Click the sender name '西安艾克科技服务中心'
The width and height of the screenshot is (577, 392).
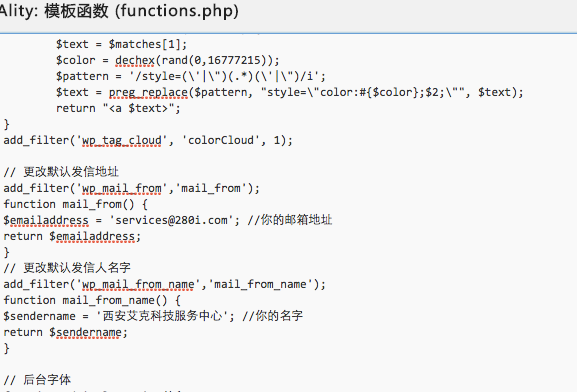point(162,316)
